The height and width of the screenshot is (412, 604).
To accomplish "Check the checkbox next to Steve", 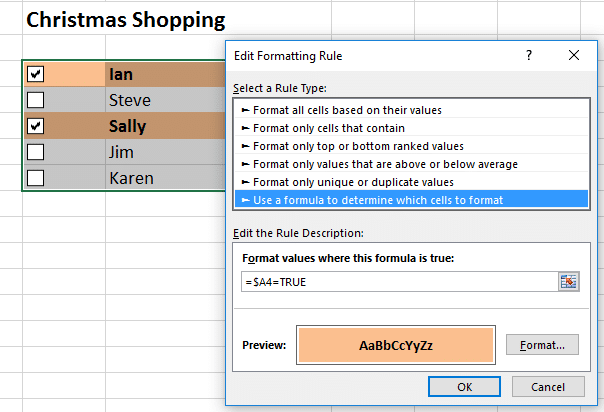I will (36, 100).
